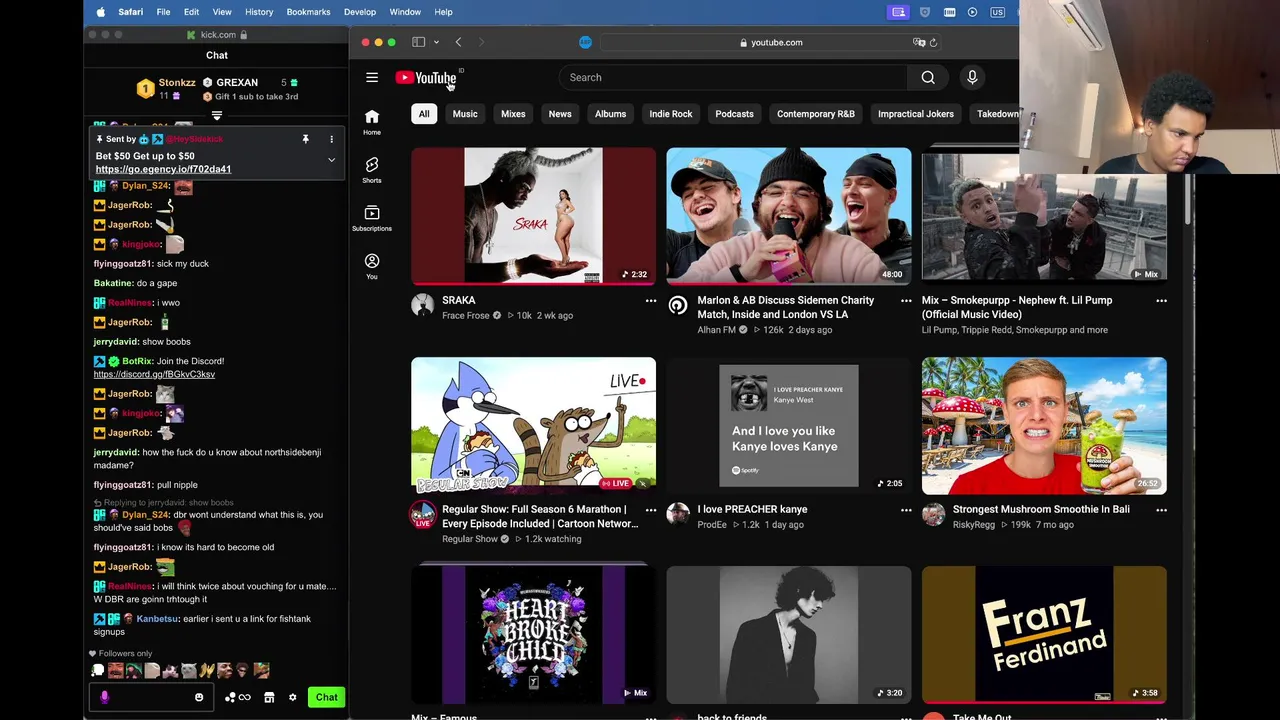
Task: Click the Kick chat message input box
Action: pyautogui.click(x=150, y=697)
